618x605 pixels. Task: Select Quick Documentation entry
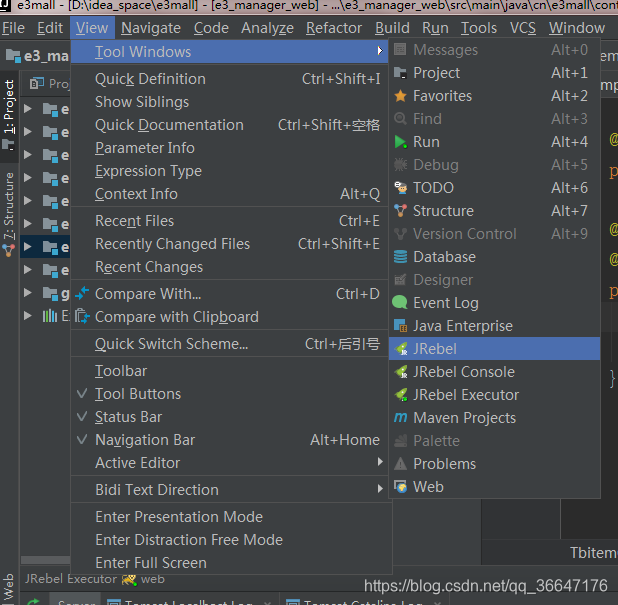click(229, 125)
